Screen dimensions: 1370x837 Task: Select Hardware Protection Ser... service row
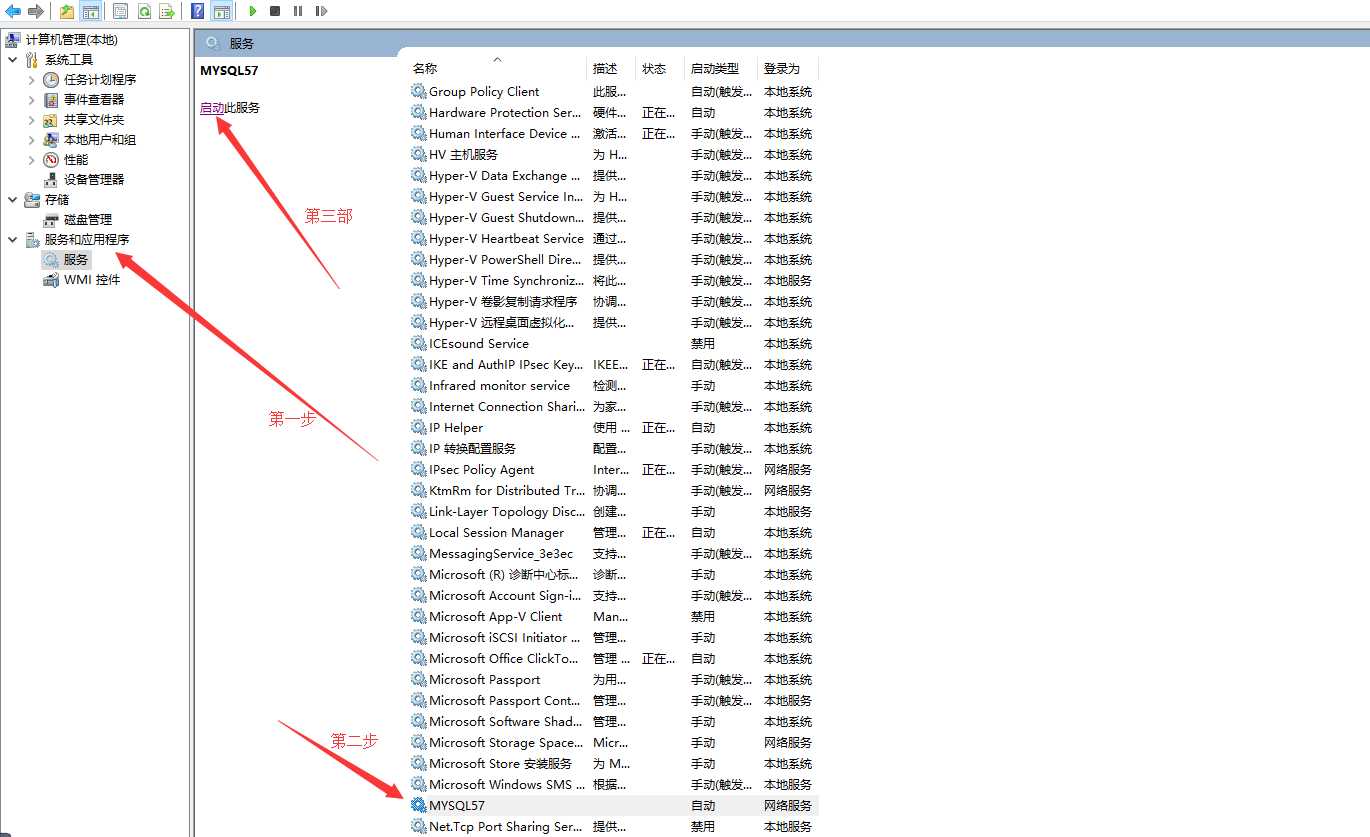coord(613,112)
